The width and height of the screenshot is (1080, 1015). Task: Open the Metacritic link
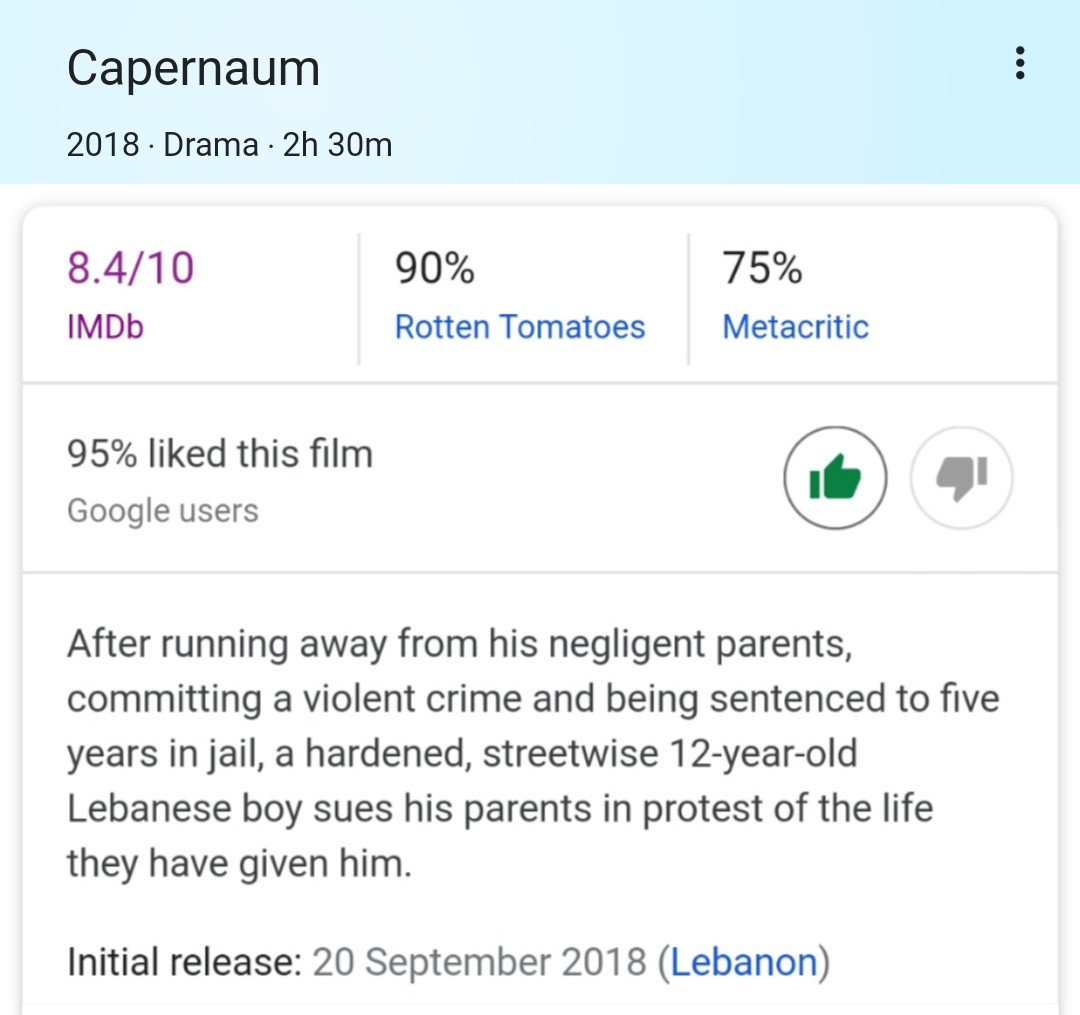point(795,327)
